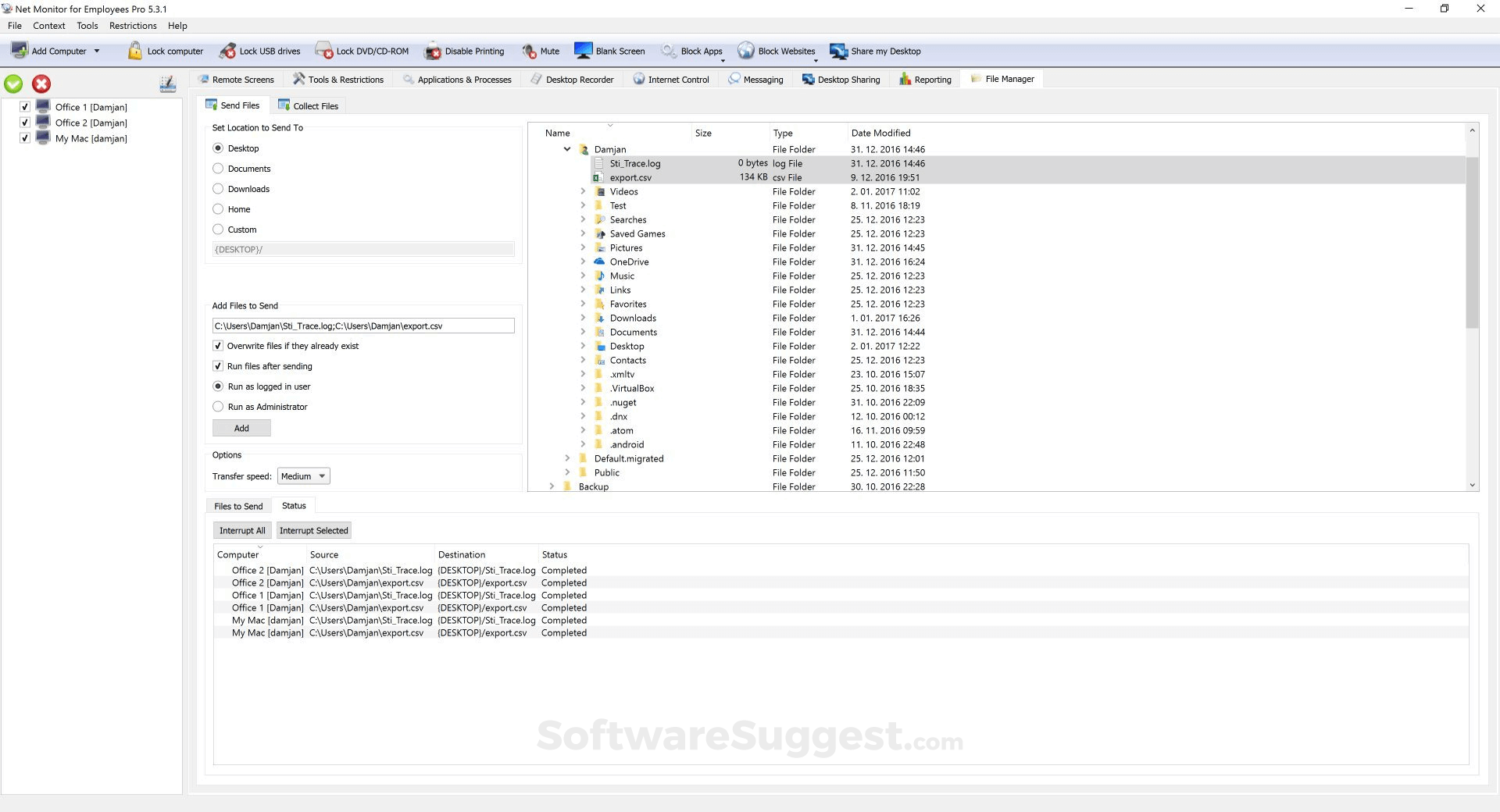Click the Lock USB drives icon

pyautogui.click(x=227, y=52)
